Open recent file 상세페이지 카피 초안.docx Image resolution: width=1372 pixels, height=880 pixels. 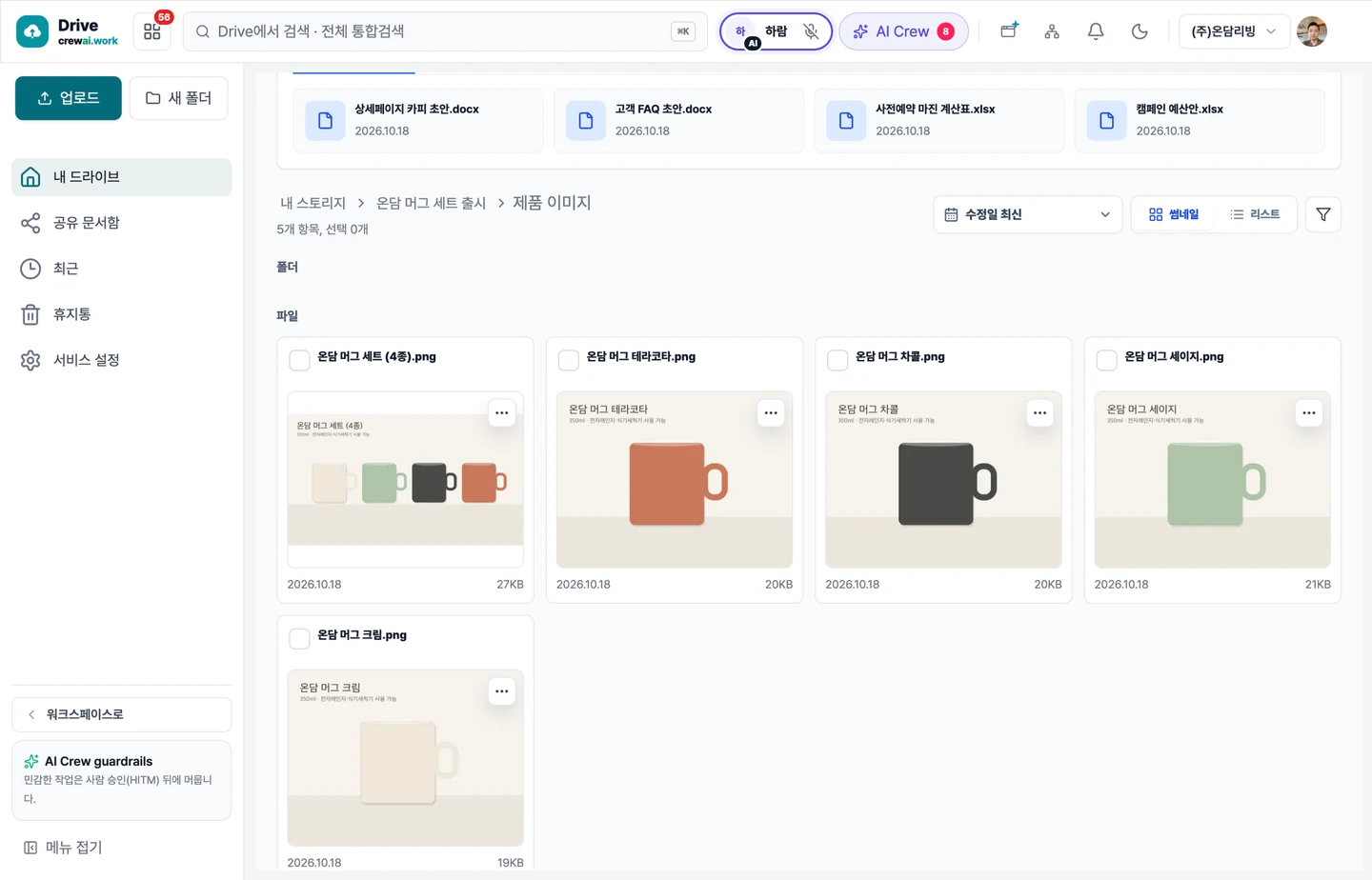pyautogui.click(x=417, y=120)
